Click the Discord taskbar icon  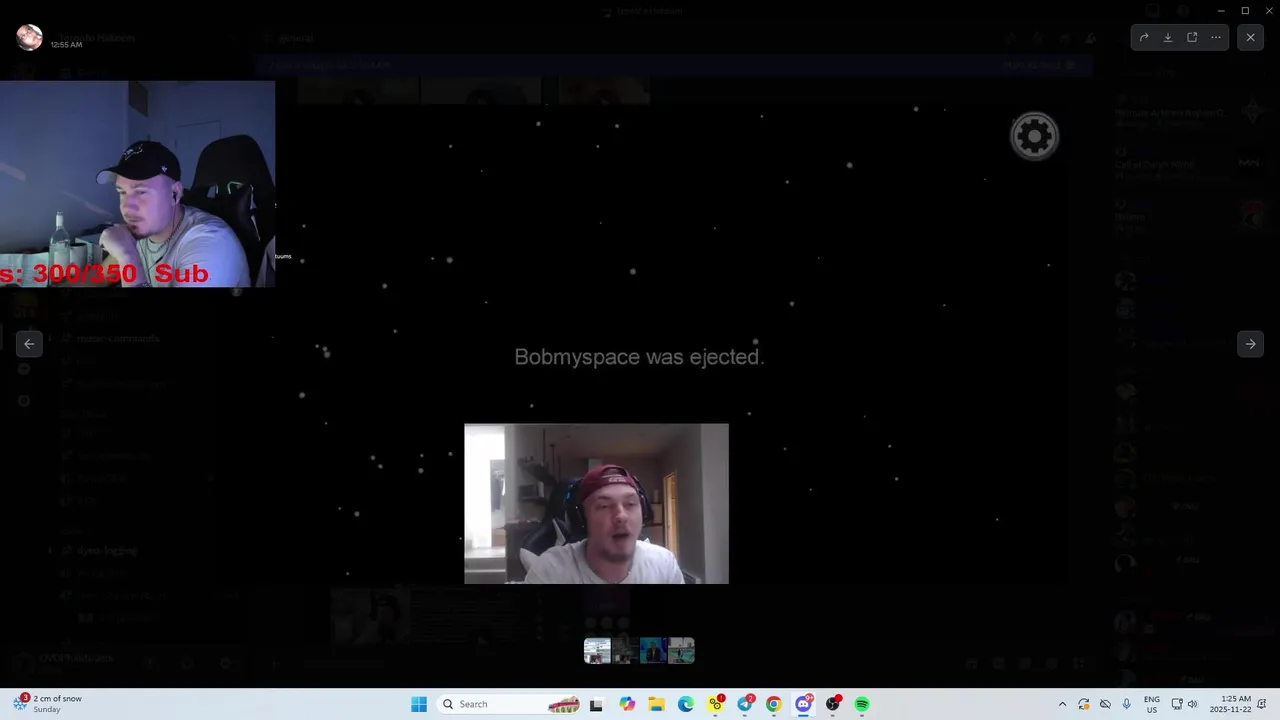[x=803, y=704]
